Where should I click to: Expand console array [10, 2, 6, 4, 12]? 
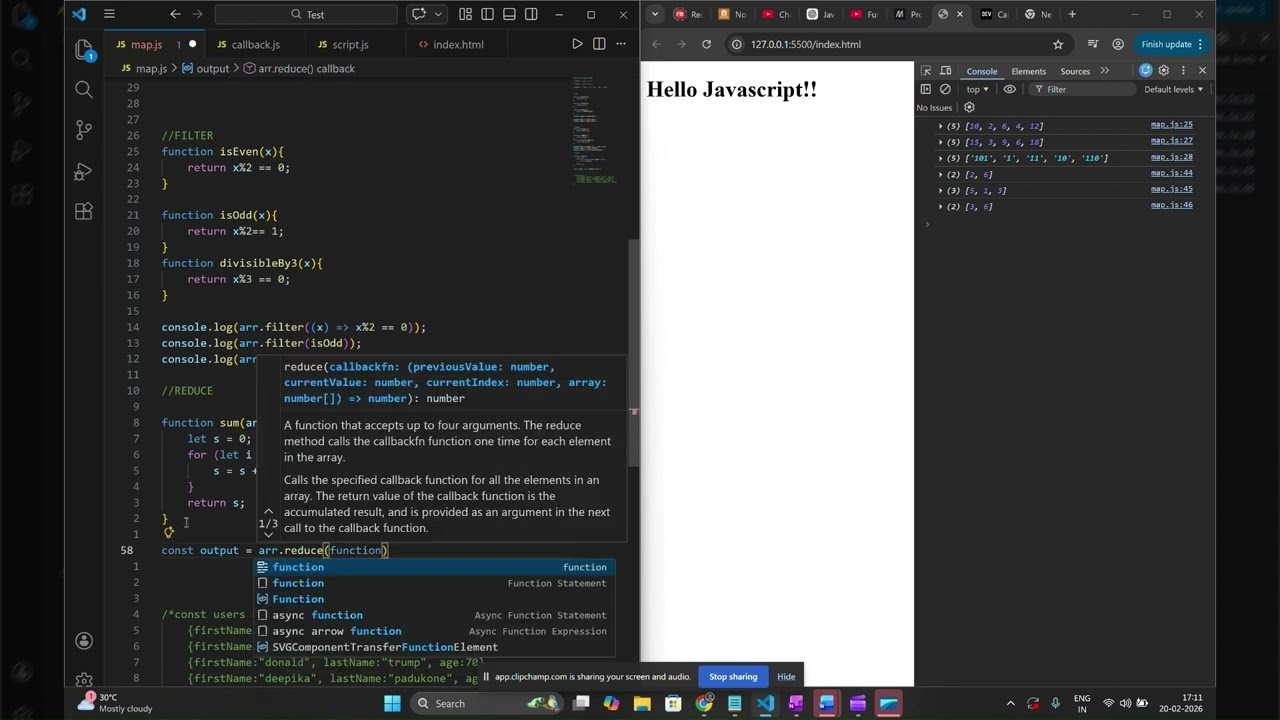click(x=940, y=126)
